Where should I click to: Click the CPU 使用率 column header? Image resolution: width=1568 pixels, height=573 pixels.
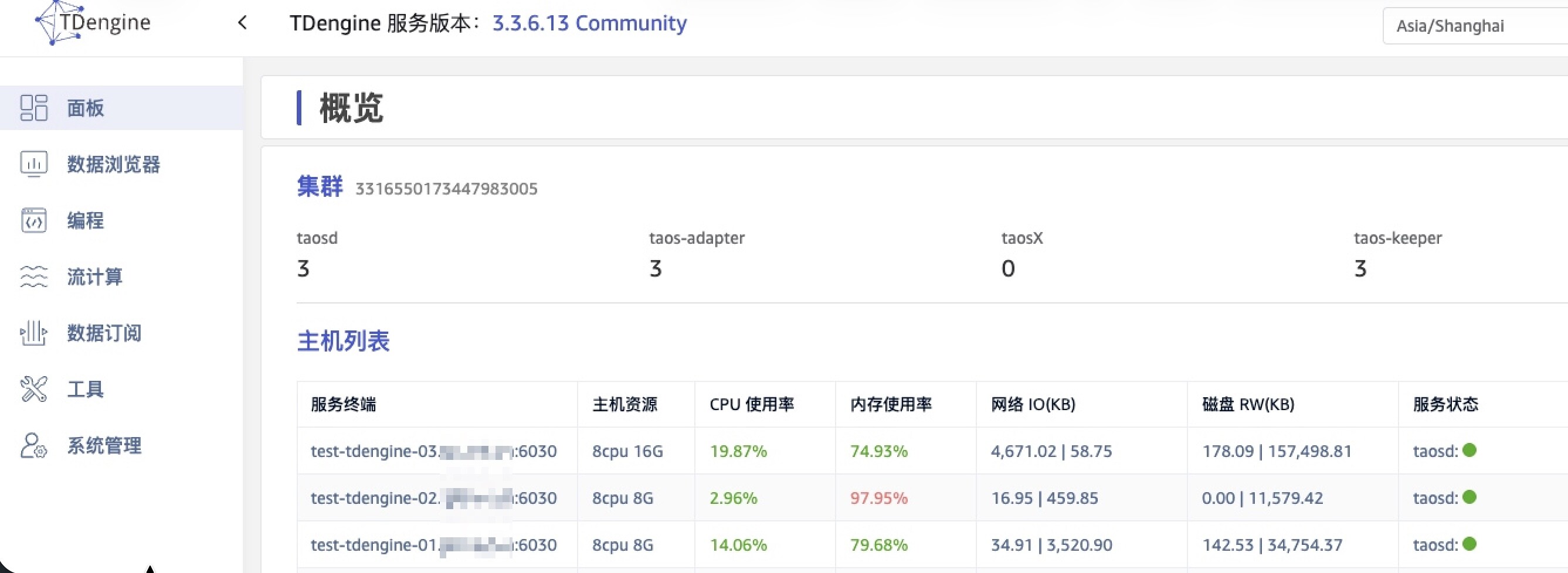click(751, 404)
